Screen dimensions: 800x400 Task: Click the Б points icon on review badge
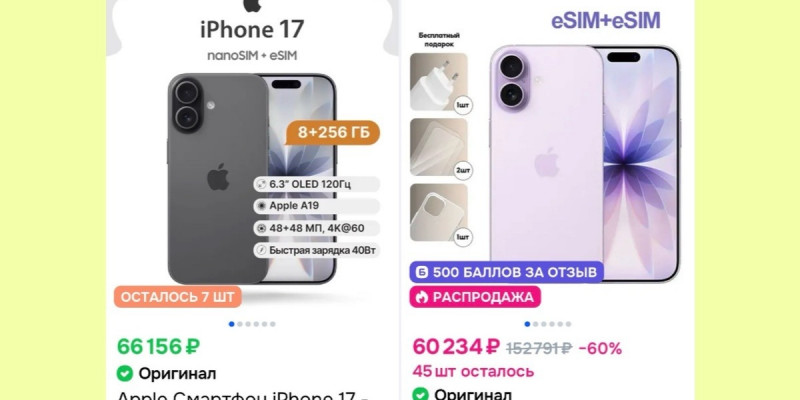point(421,272)
